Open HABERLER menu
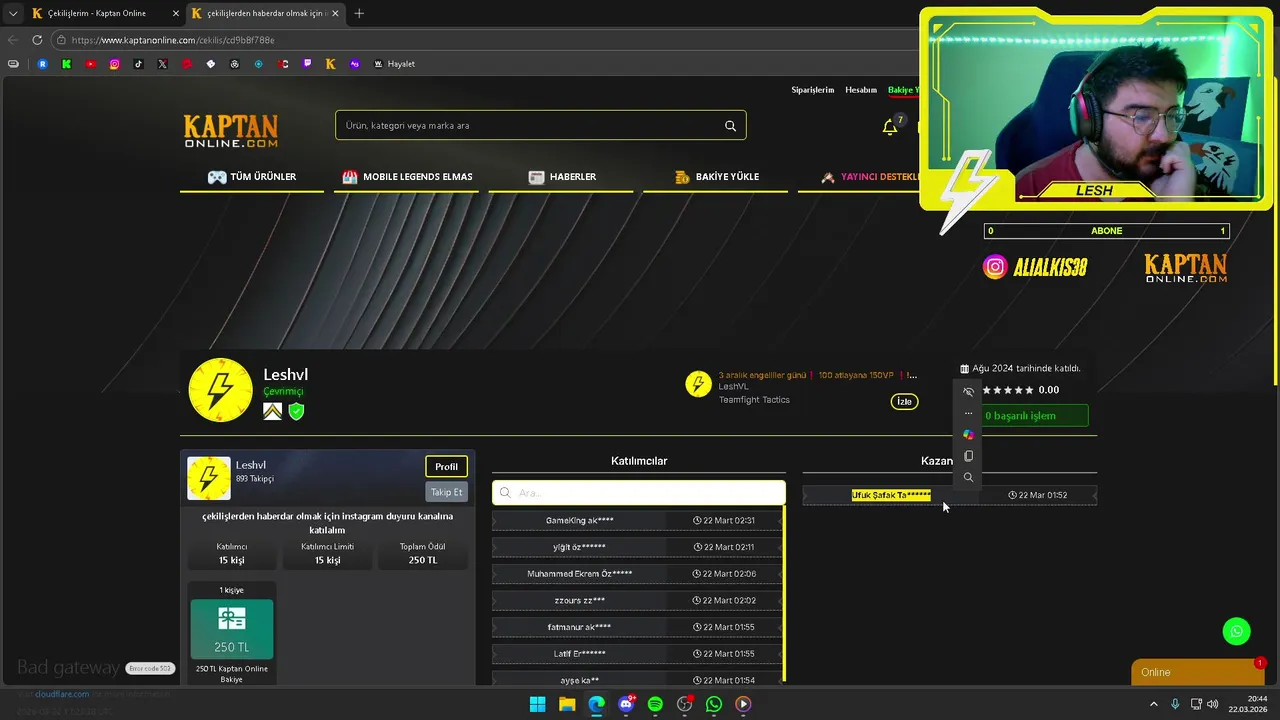The height and width of the screenshot is (720, 1280). [562, 177]
